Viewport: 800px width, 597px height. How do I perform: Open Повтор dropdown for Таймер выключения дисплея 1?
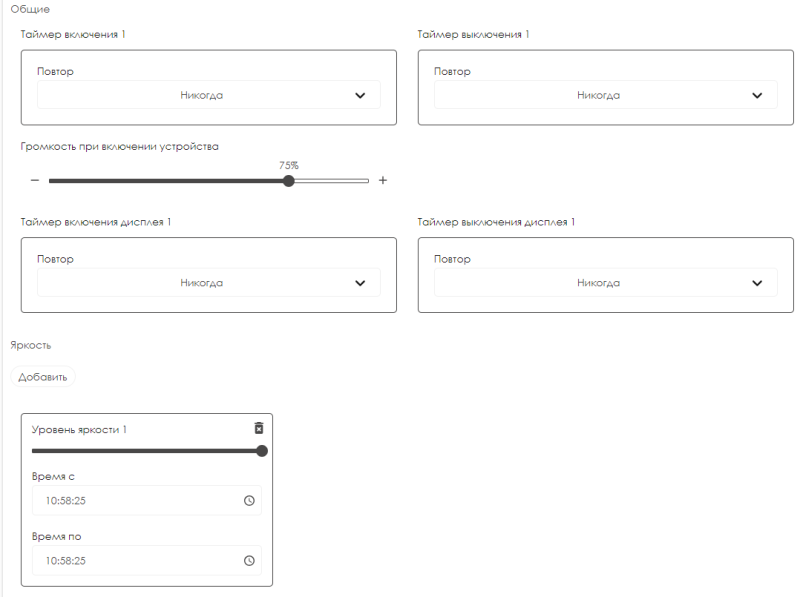tap(598, 283)
